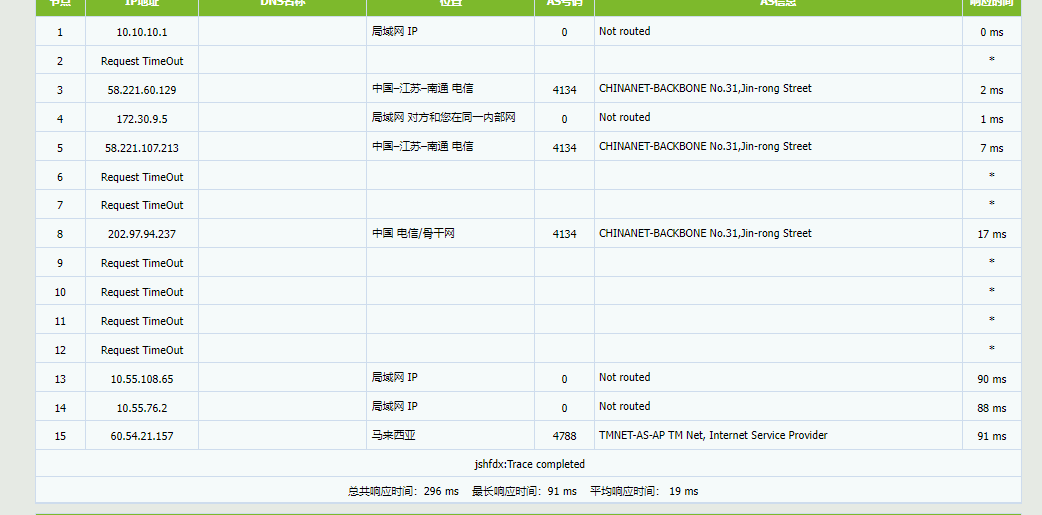The height and width of the screenshot is (515, 1042).
Task: Click location 局域网 IP in row 1
Action: pos(395,31)
